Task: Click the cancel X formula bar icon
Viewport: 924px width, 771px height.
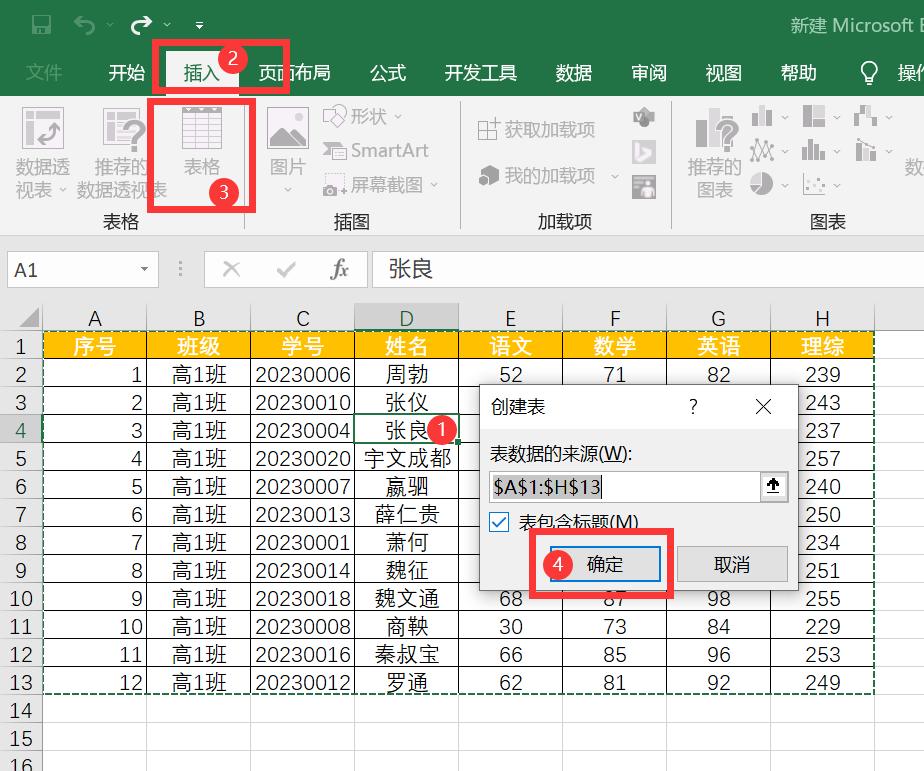Action: (232, 269)
